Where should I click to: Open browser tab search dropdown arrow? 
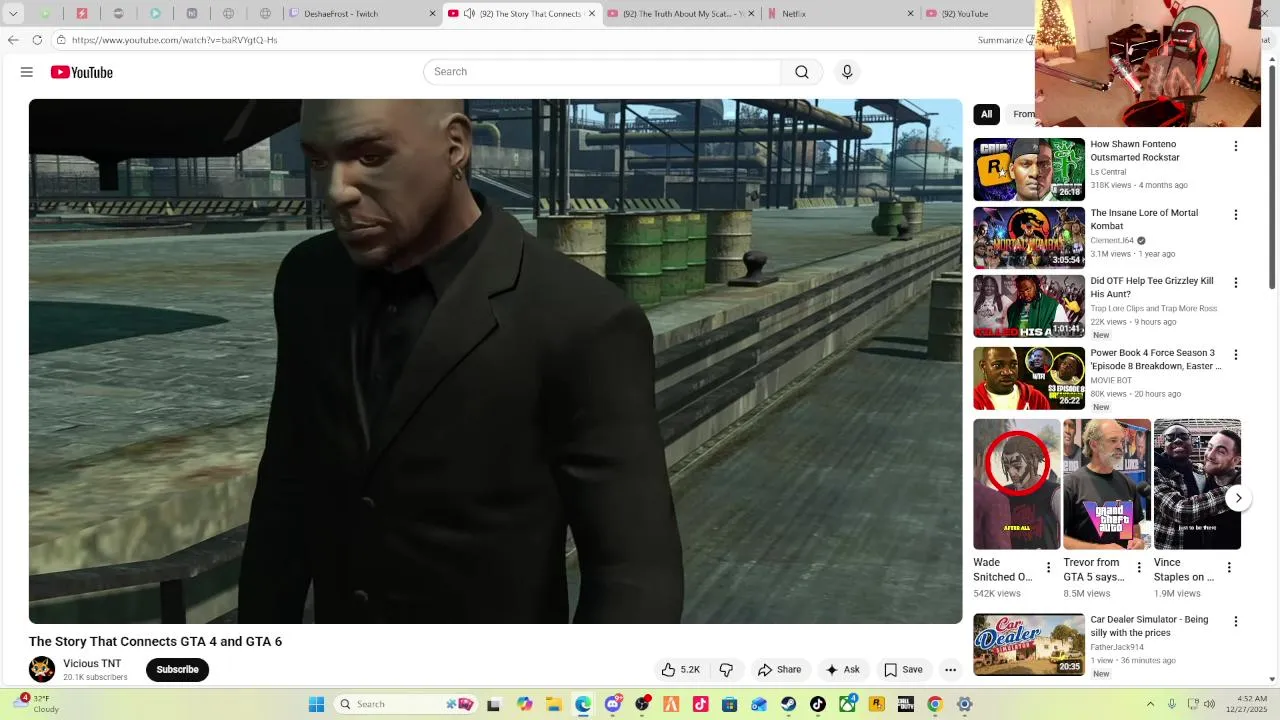[13, 14]
